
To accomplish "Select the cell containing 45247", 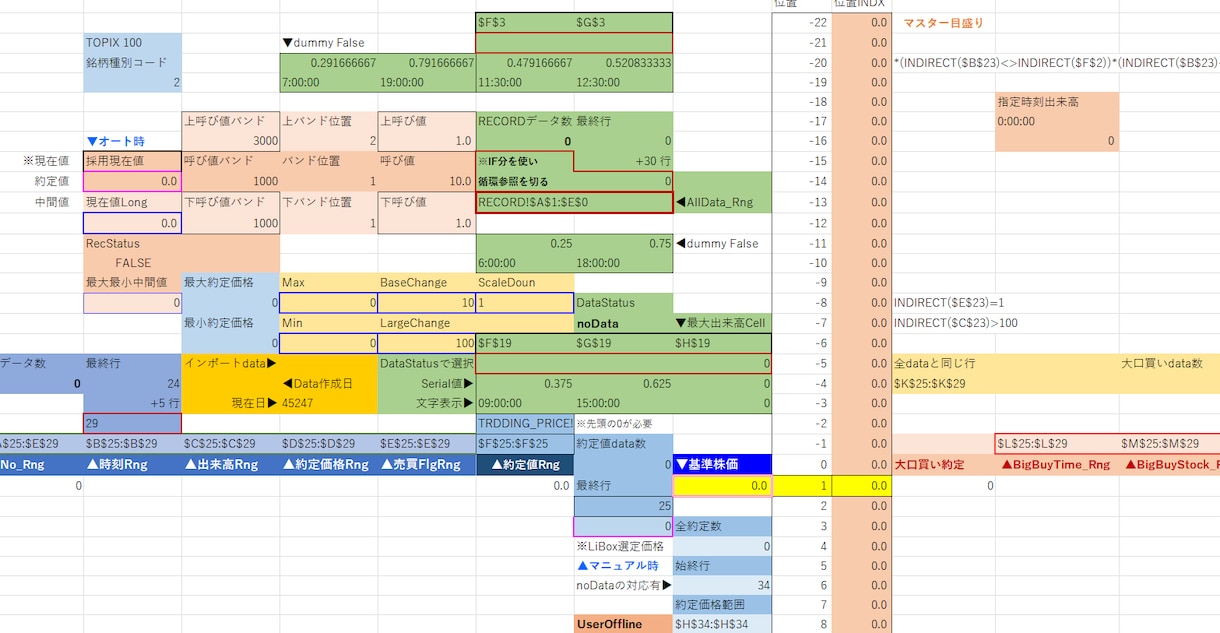I will click(328, 404).
